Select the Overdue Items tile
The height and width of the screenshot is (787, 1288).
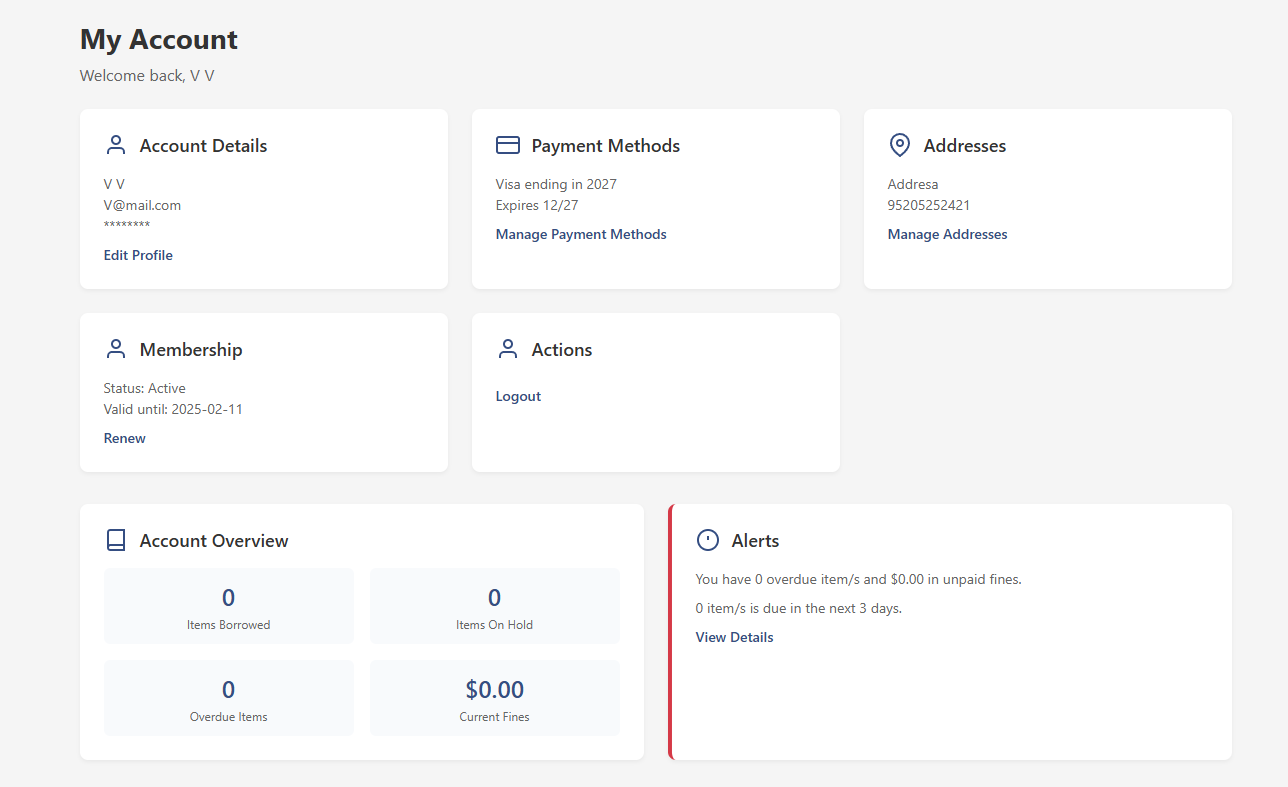point(229,698)
